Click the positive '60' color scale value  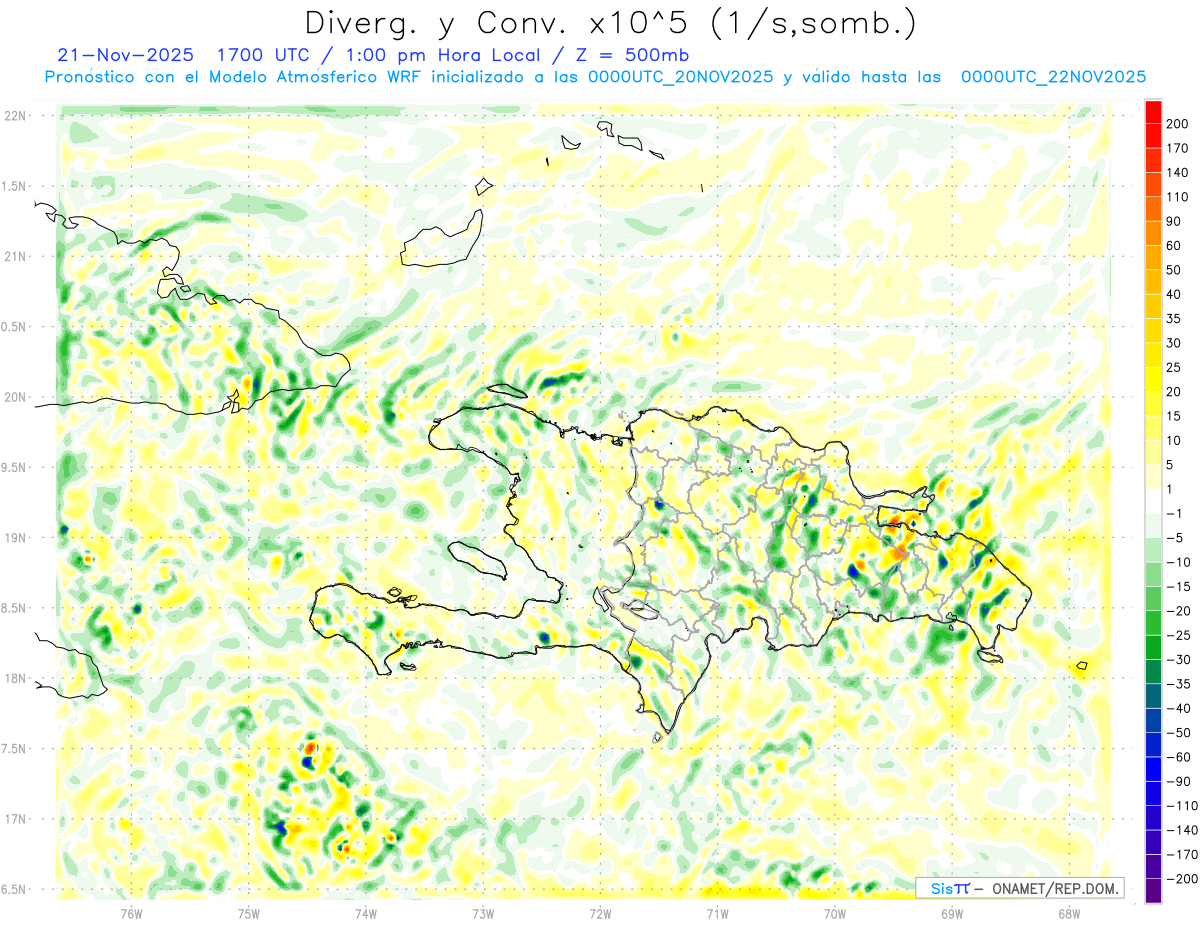(1174, 246)
